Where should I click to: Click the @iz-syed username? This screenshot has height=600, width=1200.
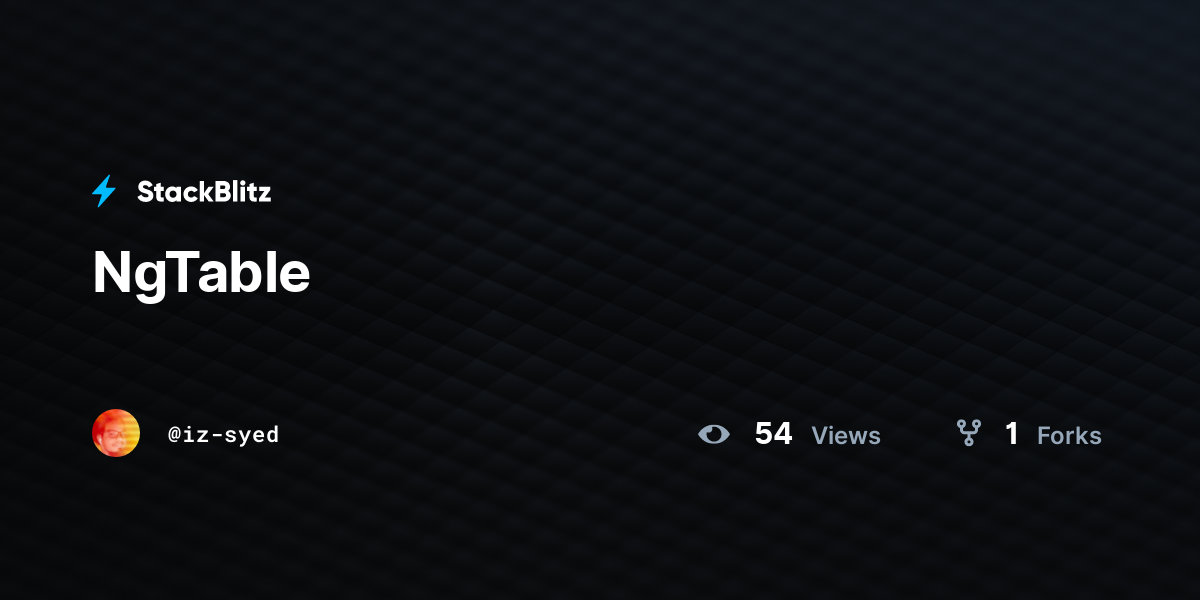click(224, 434)
